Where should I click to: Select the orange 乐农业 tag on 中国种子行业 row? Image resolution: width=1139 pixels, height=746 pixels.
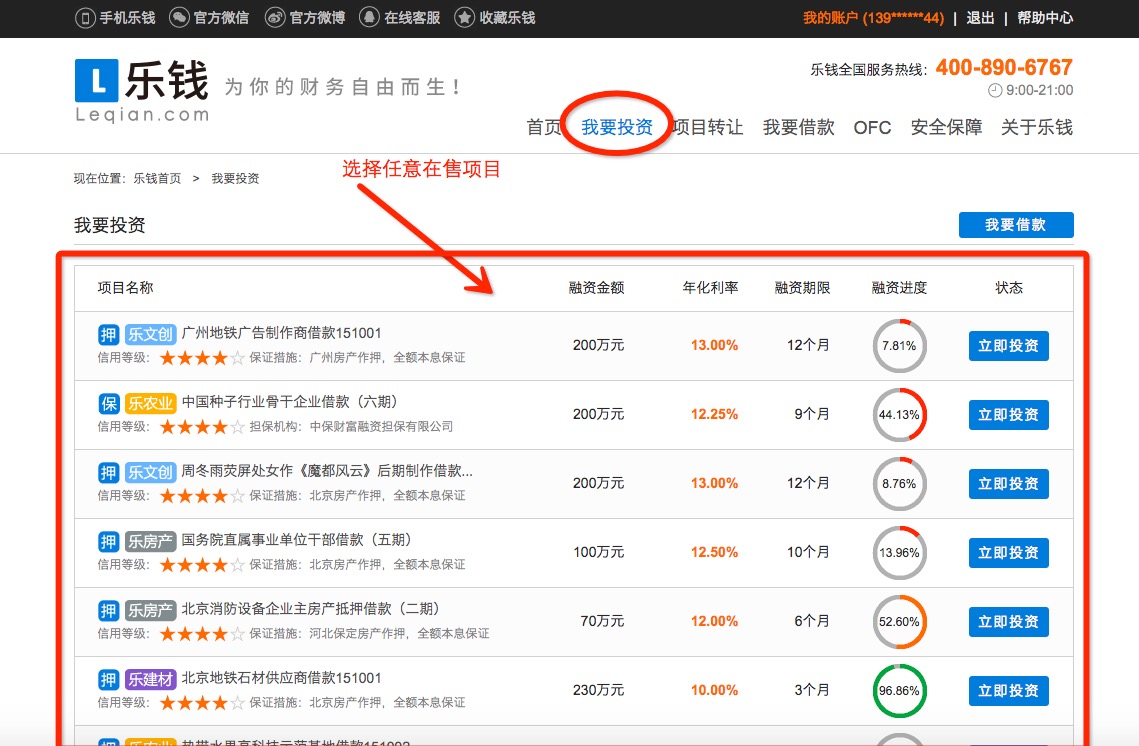coord(150,403)
